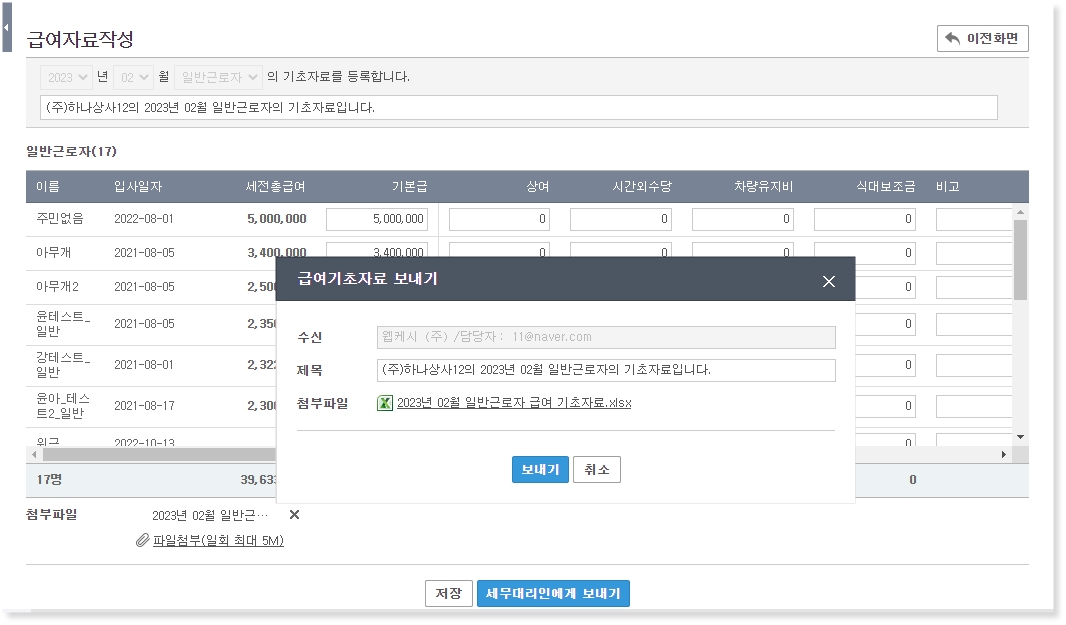1066x625 pixels.
Task: Open the 일반근로자 type dropdown
Action: [x=218, y=77]
